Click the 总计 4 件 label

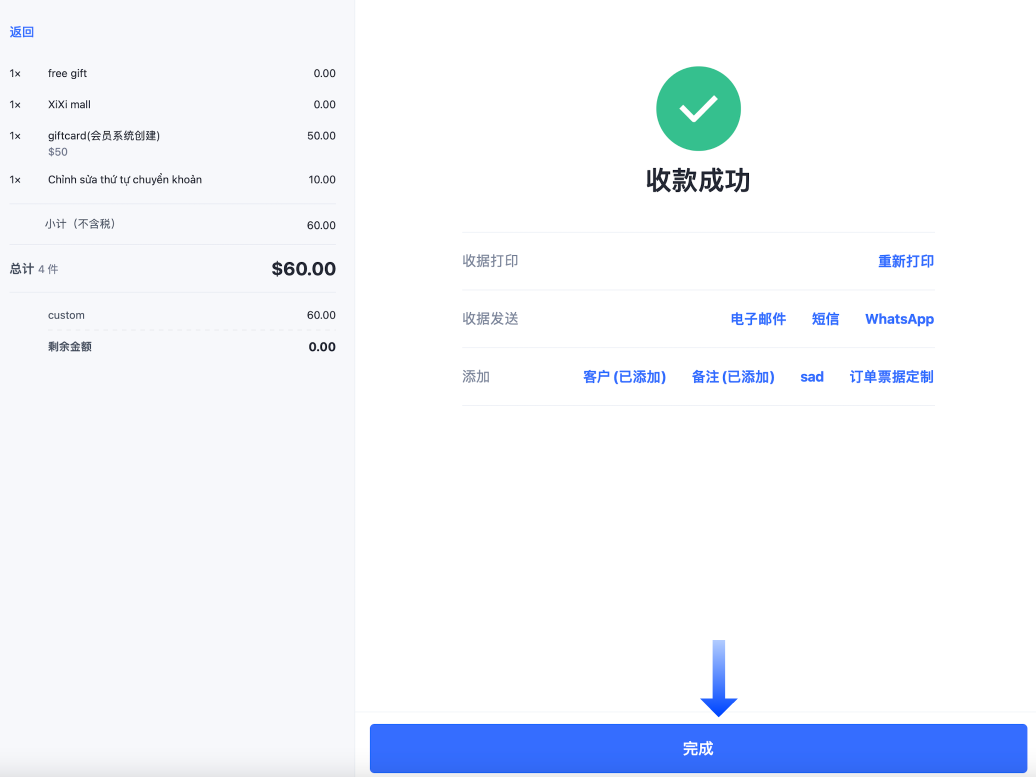coord(34,269)
